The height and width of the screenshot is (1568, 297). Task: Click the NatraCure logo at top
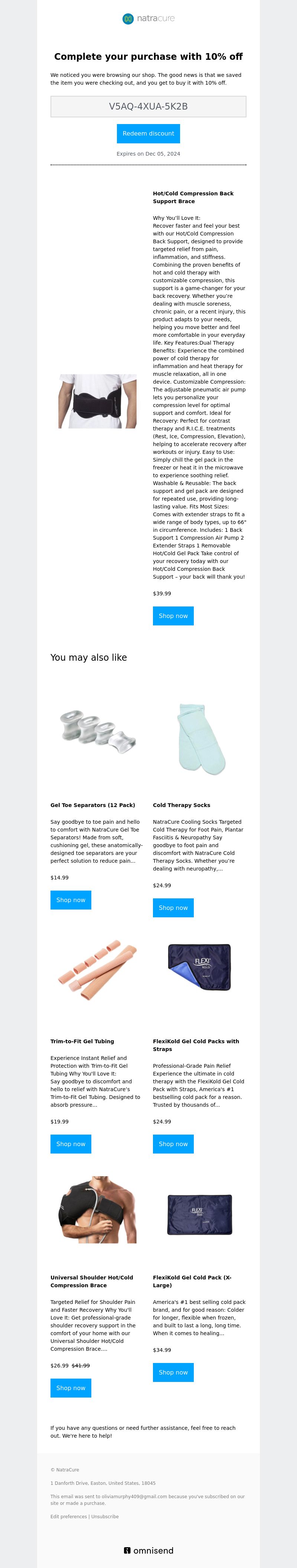(x=148, y=19)
